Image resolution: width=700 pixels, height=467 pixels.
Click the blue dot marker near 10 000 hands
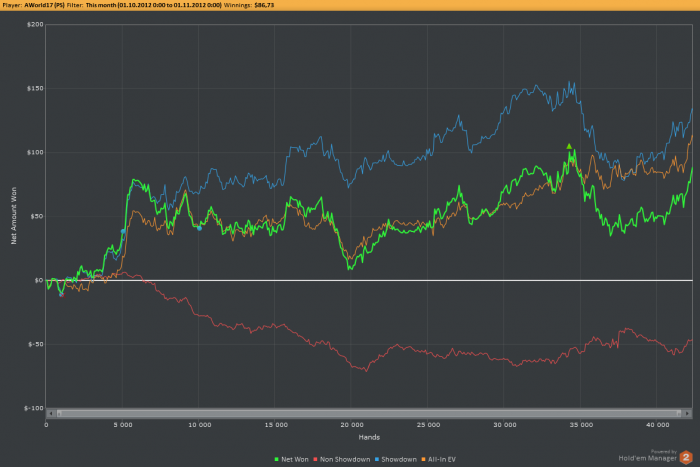point(199,228)
